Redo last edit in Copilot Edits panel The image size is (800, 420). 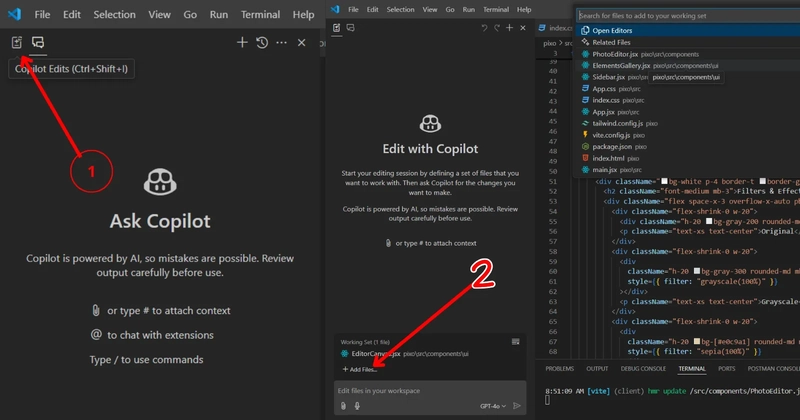pyautogui.click(x=496, y=28)
